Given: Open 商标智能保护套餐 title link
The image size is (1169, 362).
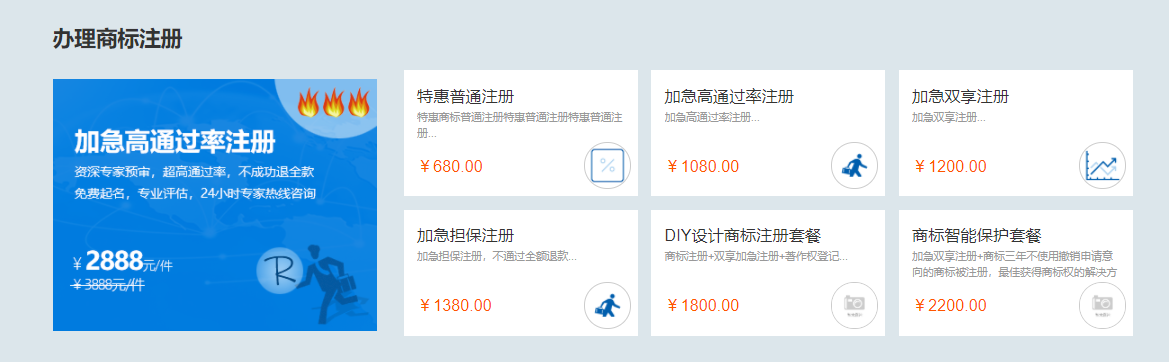Looking at the screenshot, I should coord(976,237).
